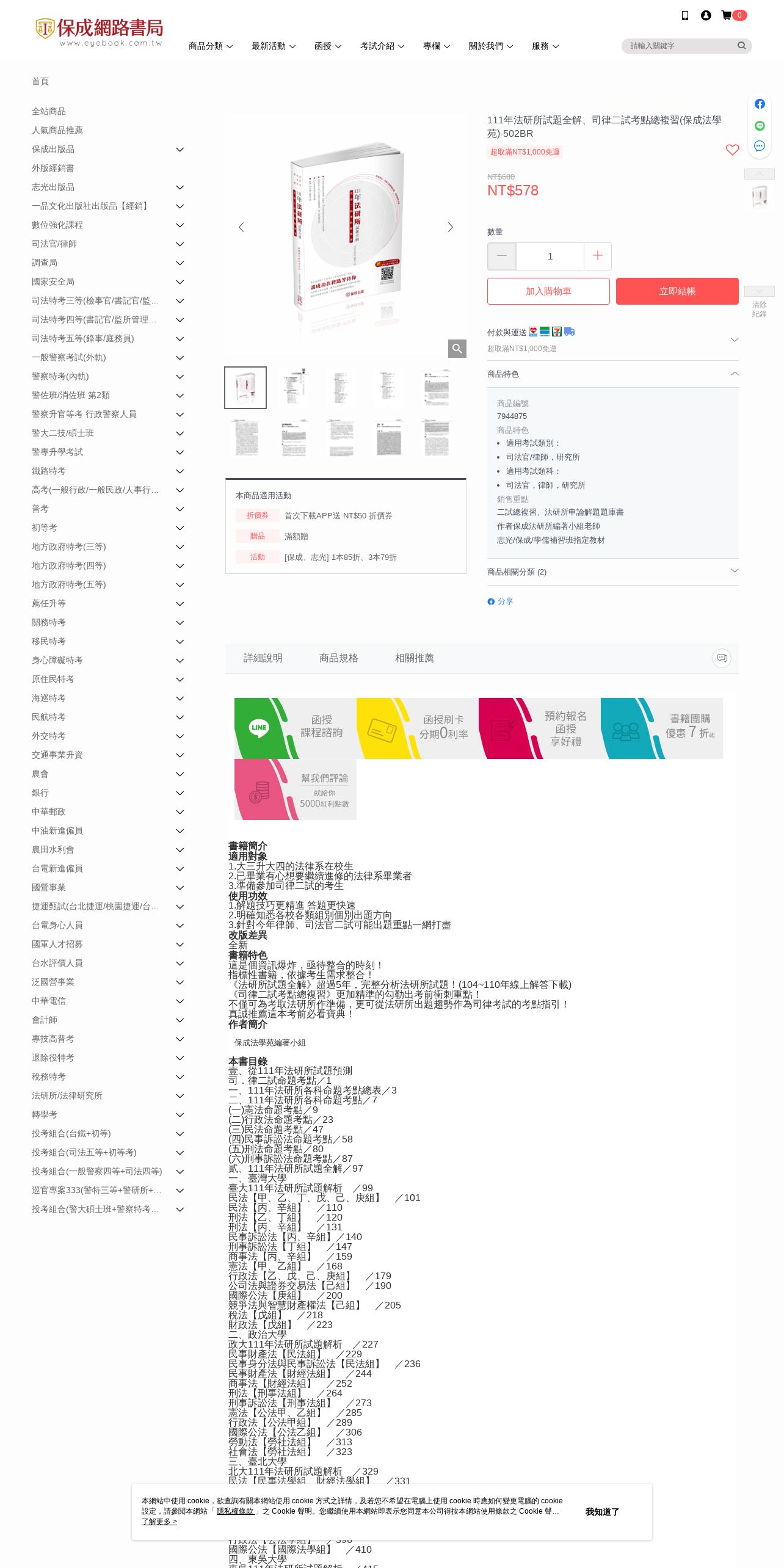Open 服務 menu
This screenshot has width=784, height=1568.
(545, 46)
